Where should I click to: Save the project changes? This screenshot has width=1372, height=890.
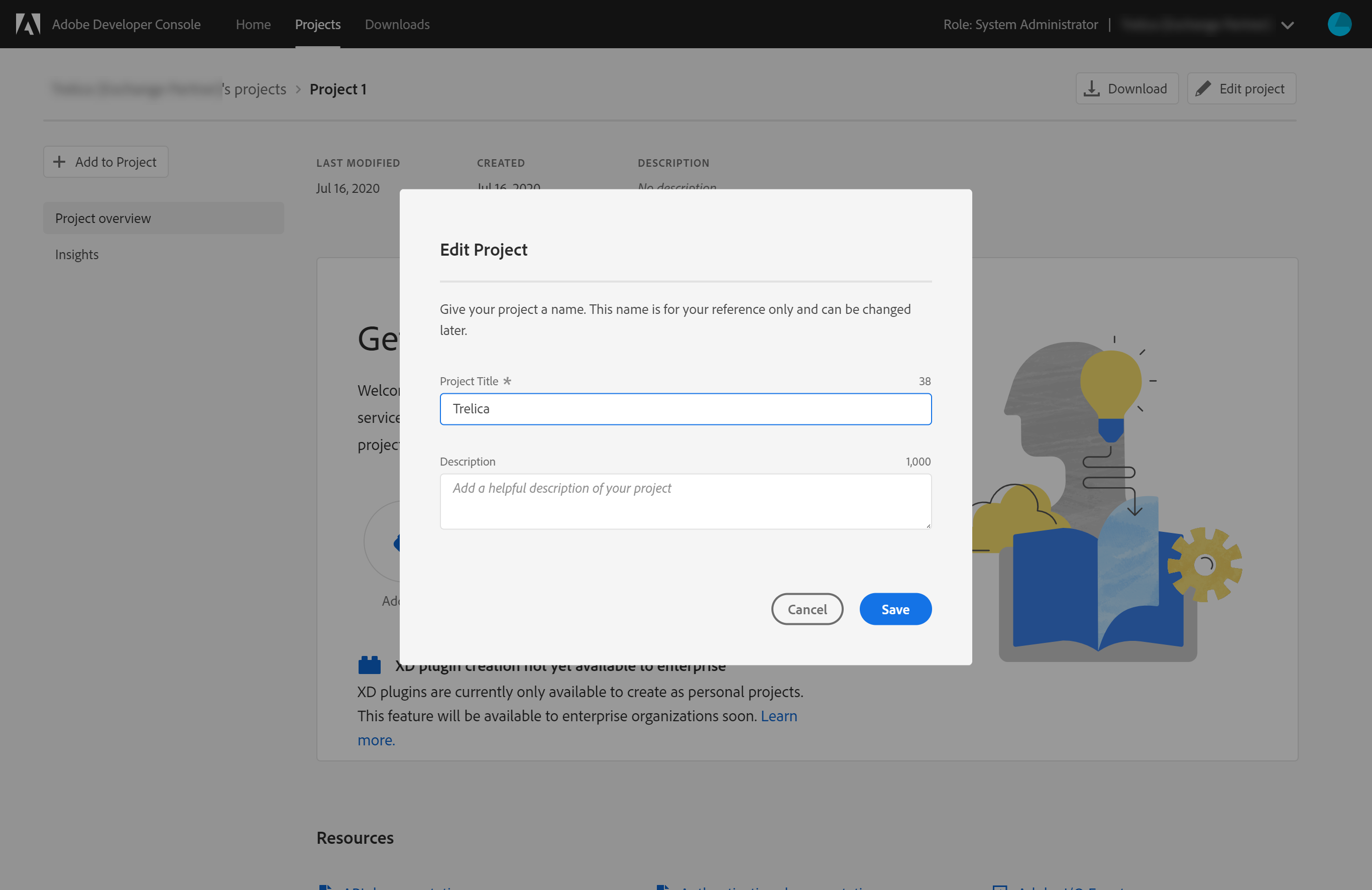click(895, 609)
